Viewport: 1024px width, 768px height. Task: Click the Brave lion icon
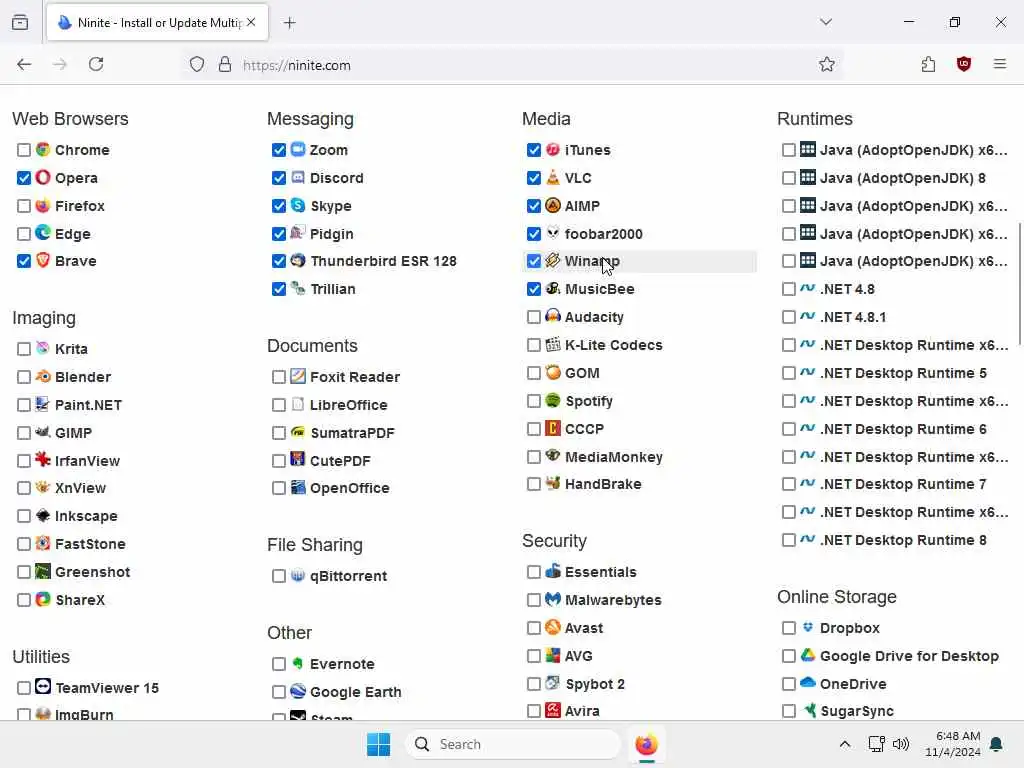click(x=43, y=261)
